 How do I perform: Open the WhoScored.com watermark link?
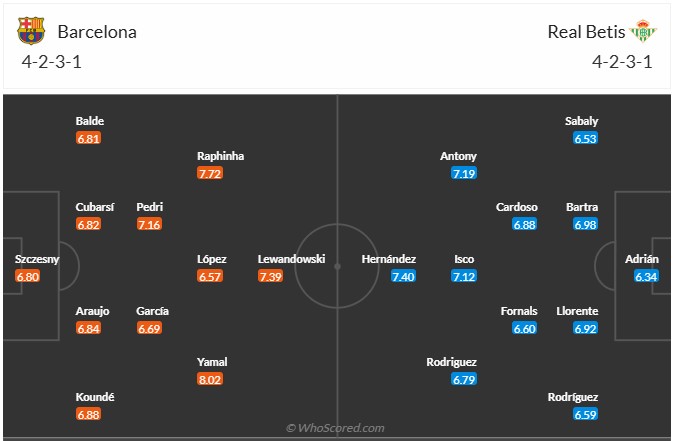[x=336, y=428]
